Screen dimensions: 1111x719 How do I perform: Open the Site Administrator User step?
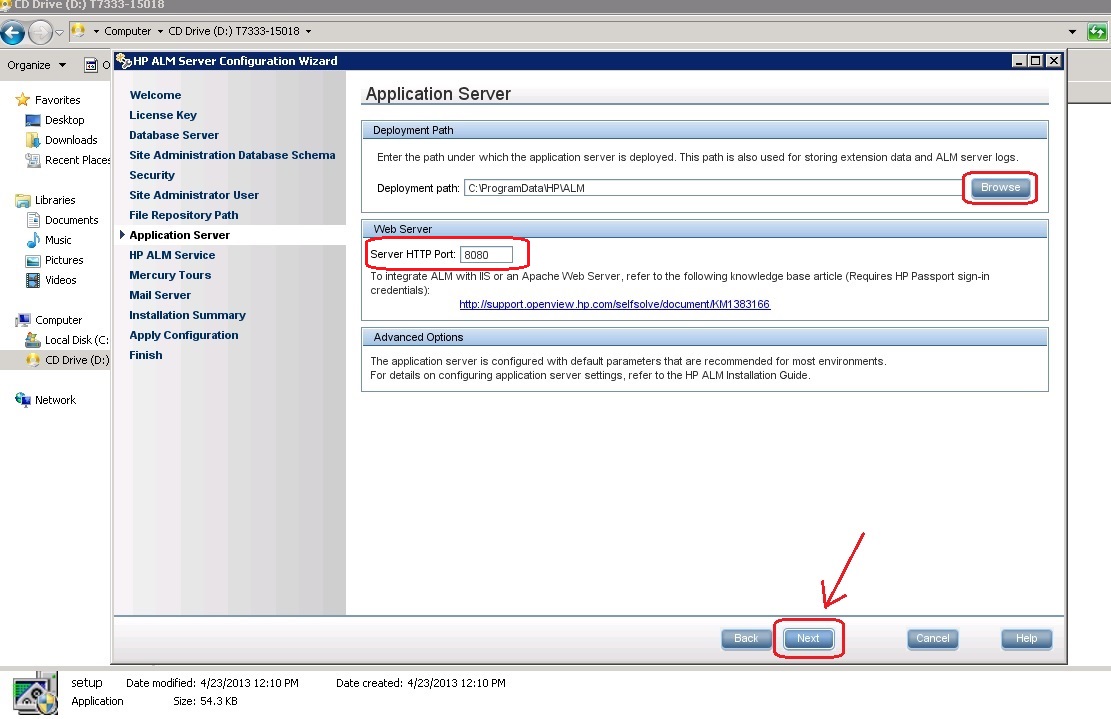[193, 195]
